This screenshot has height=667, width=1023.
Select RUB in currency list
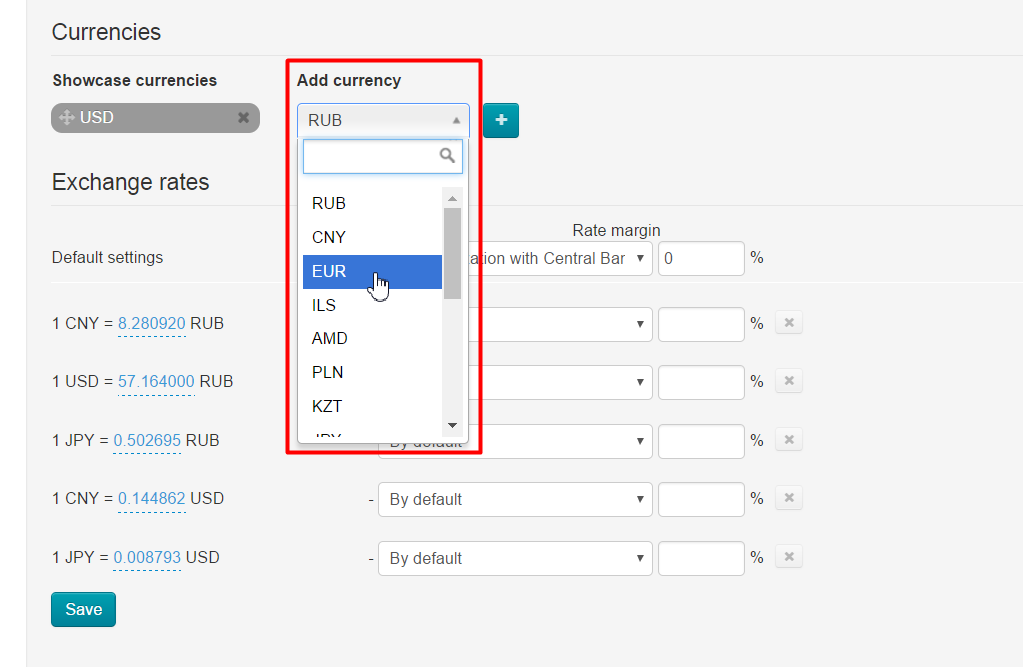click(x=373, y=204)
